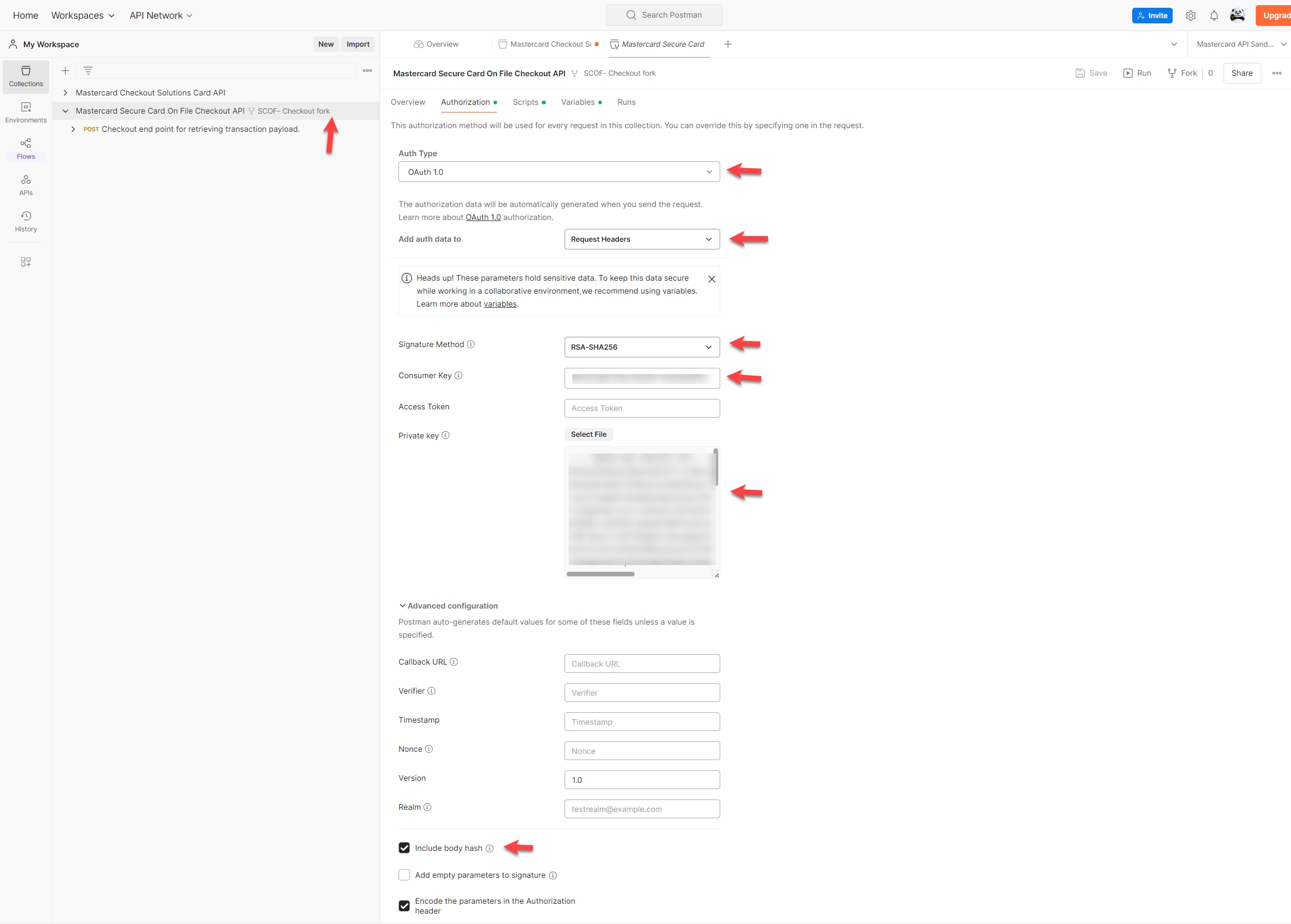Viewport: 1291px width, 924px height.
Task: Open Add auth data to dropdown
Action: 642,239
